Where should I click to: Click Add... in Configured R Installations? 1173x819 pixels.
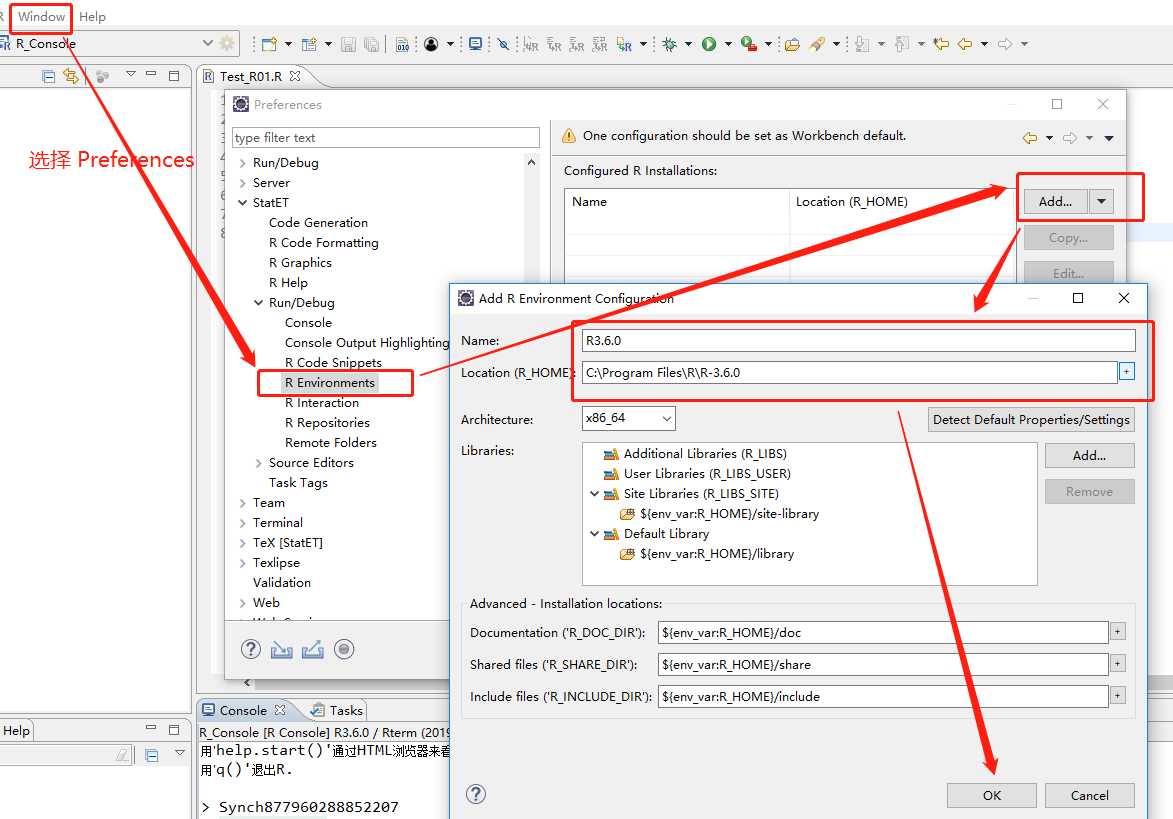(x=1056, y=201)
